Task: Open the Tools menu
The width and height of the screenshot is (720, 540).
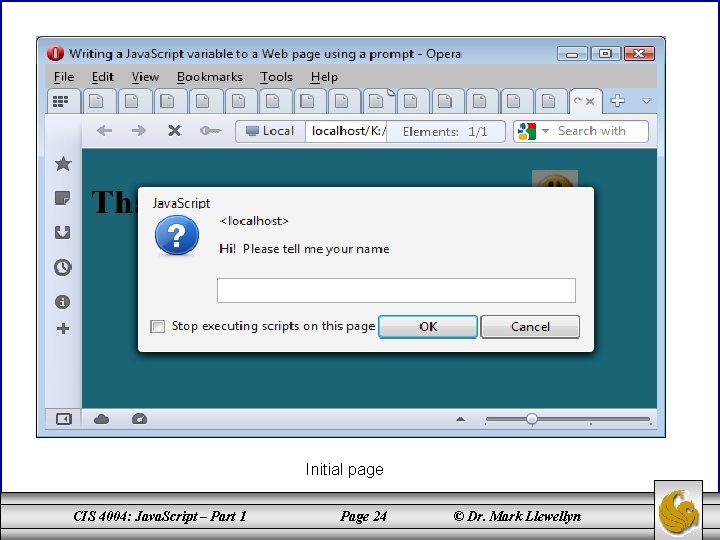Action: point(276,77)
